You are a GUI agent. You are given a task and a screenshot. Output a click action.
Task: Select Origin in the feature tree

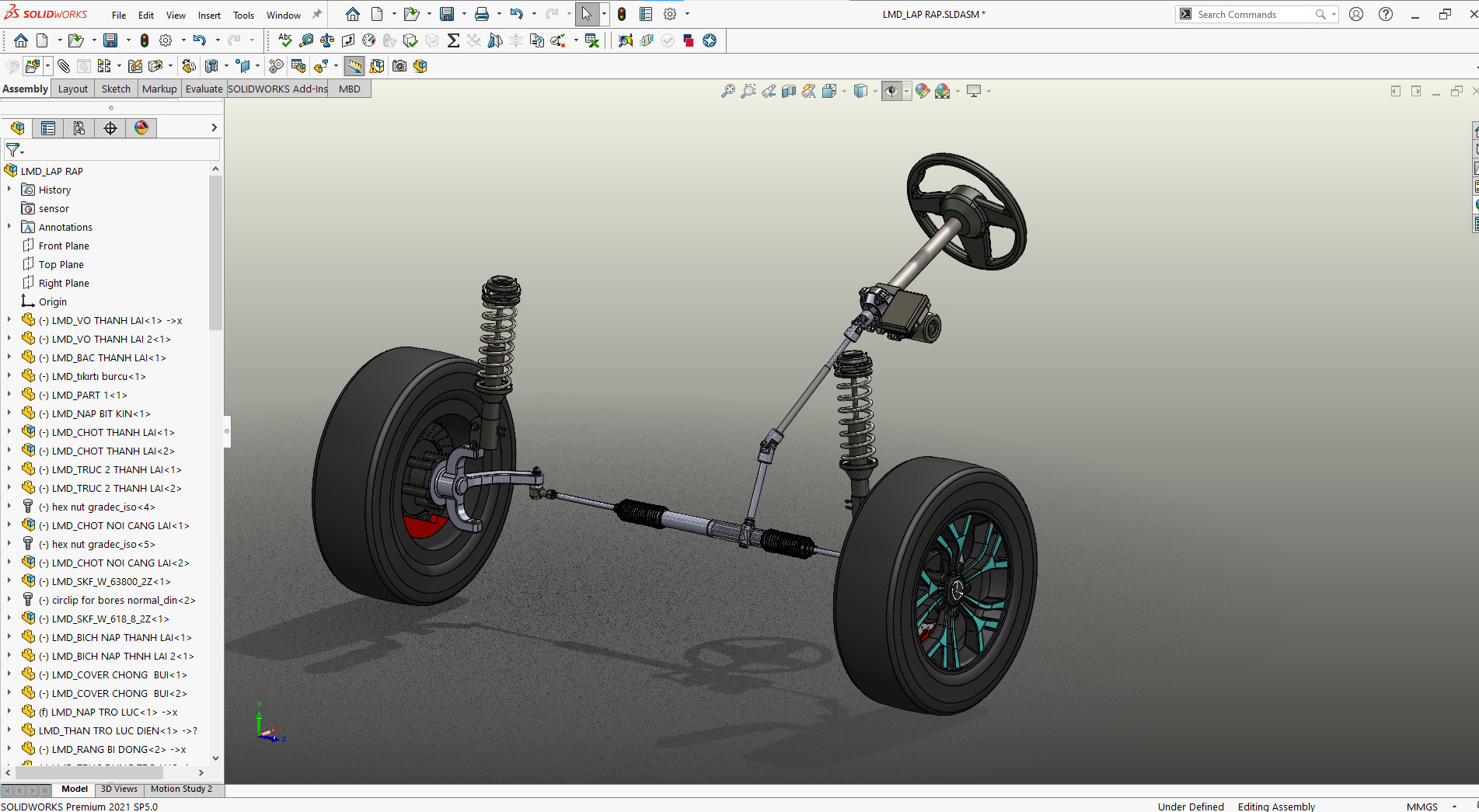pos(53,301)
